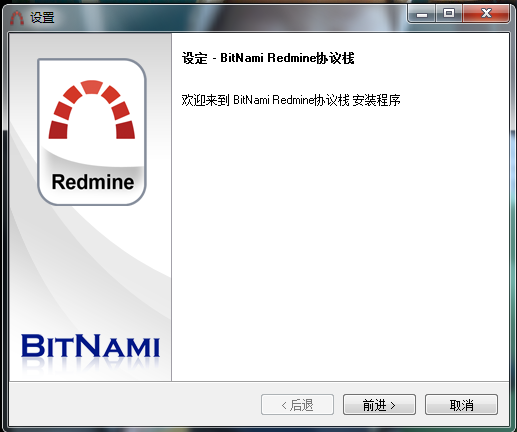Click the greyed-out 后退 button
517x432 pixels.
point(297,405)
